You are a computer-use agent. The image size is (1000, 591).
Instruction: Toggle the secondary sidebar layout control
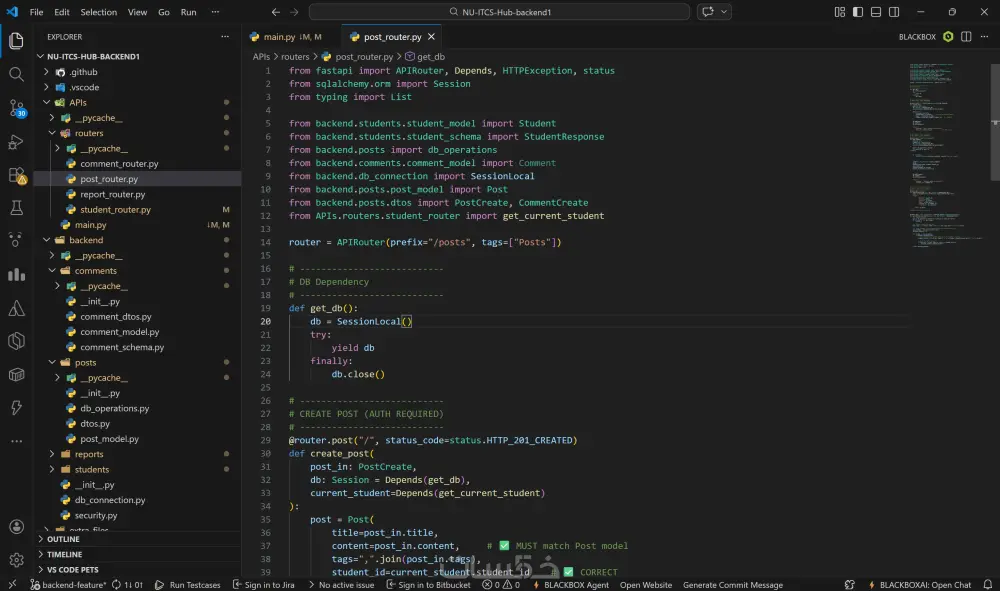tap(893, 12)
